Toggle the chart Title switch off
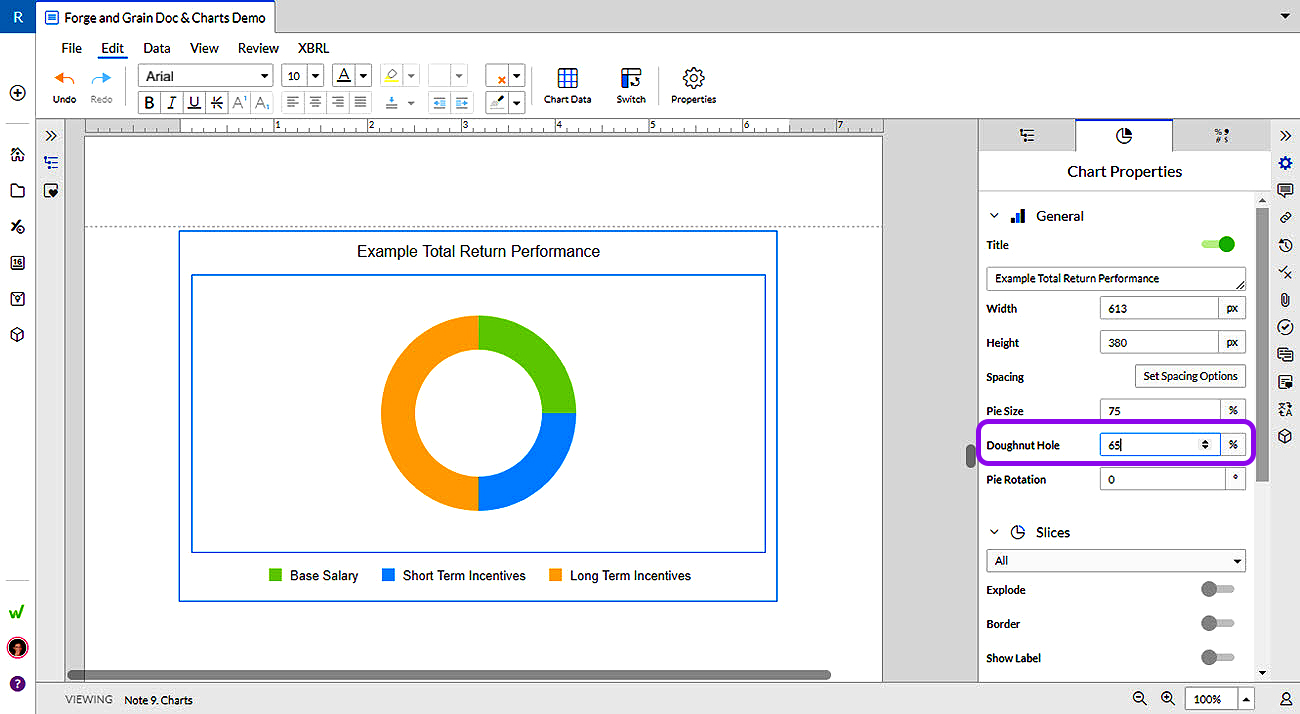Viewport: 1300px width, 714px height. [1218, 244]
